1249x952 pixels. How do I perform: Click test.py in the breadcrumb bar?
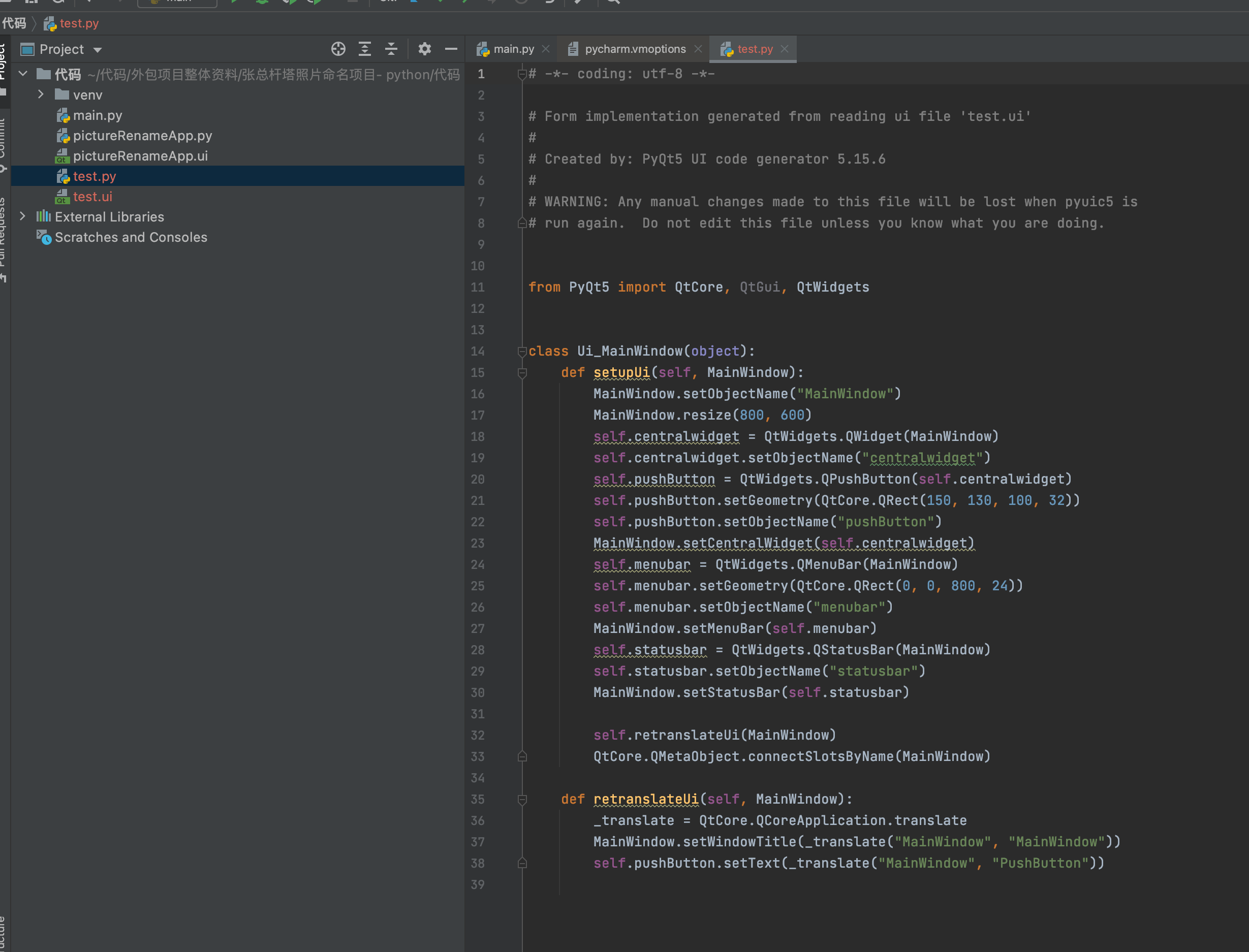pos(79,23)
